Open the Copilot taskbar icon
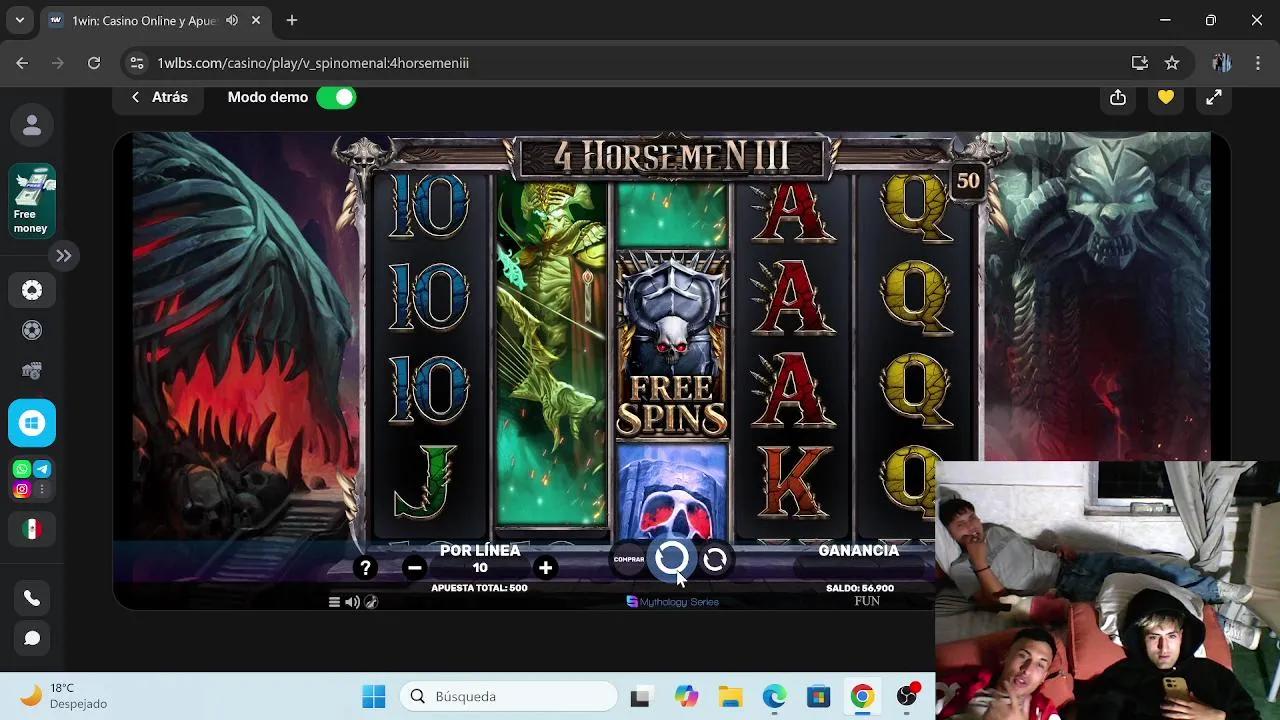Image resolution: width=1280 pixels, height=720 pixels. coord(686,697)
